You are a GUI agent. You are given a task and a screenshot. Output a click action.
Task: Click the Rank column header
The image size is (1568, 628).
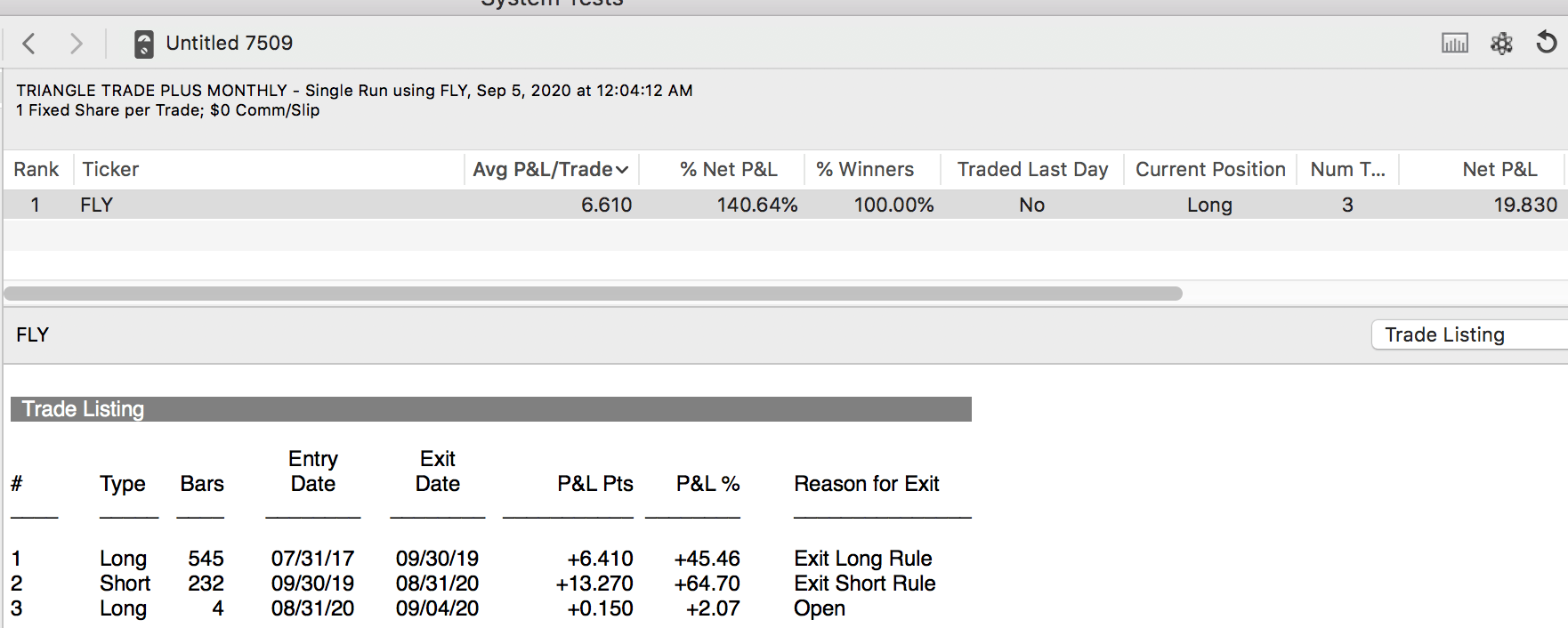(x=37, y=169)
